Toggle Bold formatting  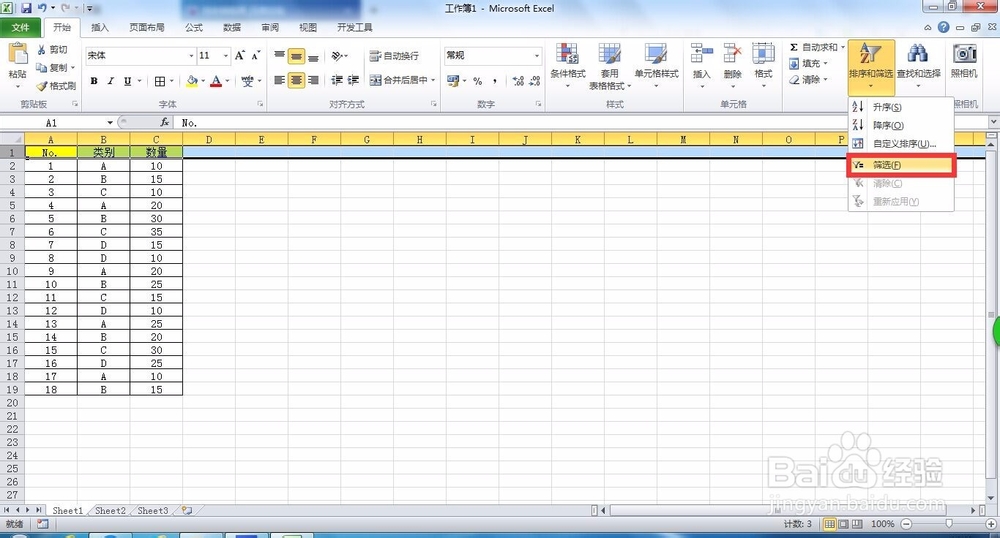[x=94, y=81]
